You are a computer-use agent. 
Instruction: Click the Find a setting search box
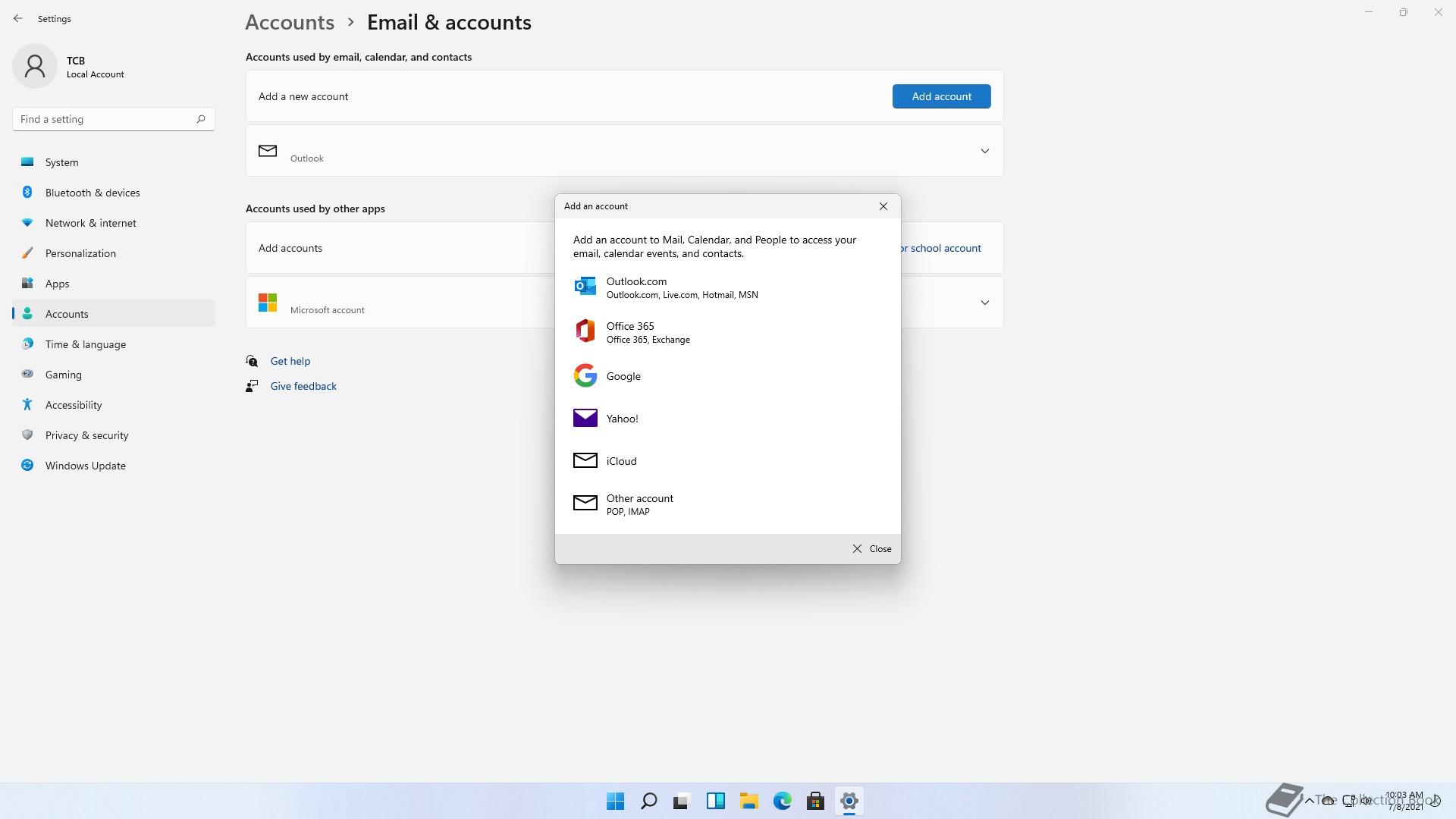click(114, 119)
